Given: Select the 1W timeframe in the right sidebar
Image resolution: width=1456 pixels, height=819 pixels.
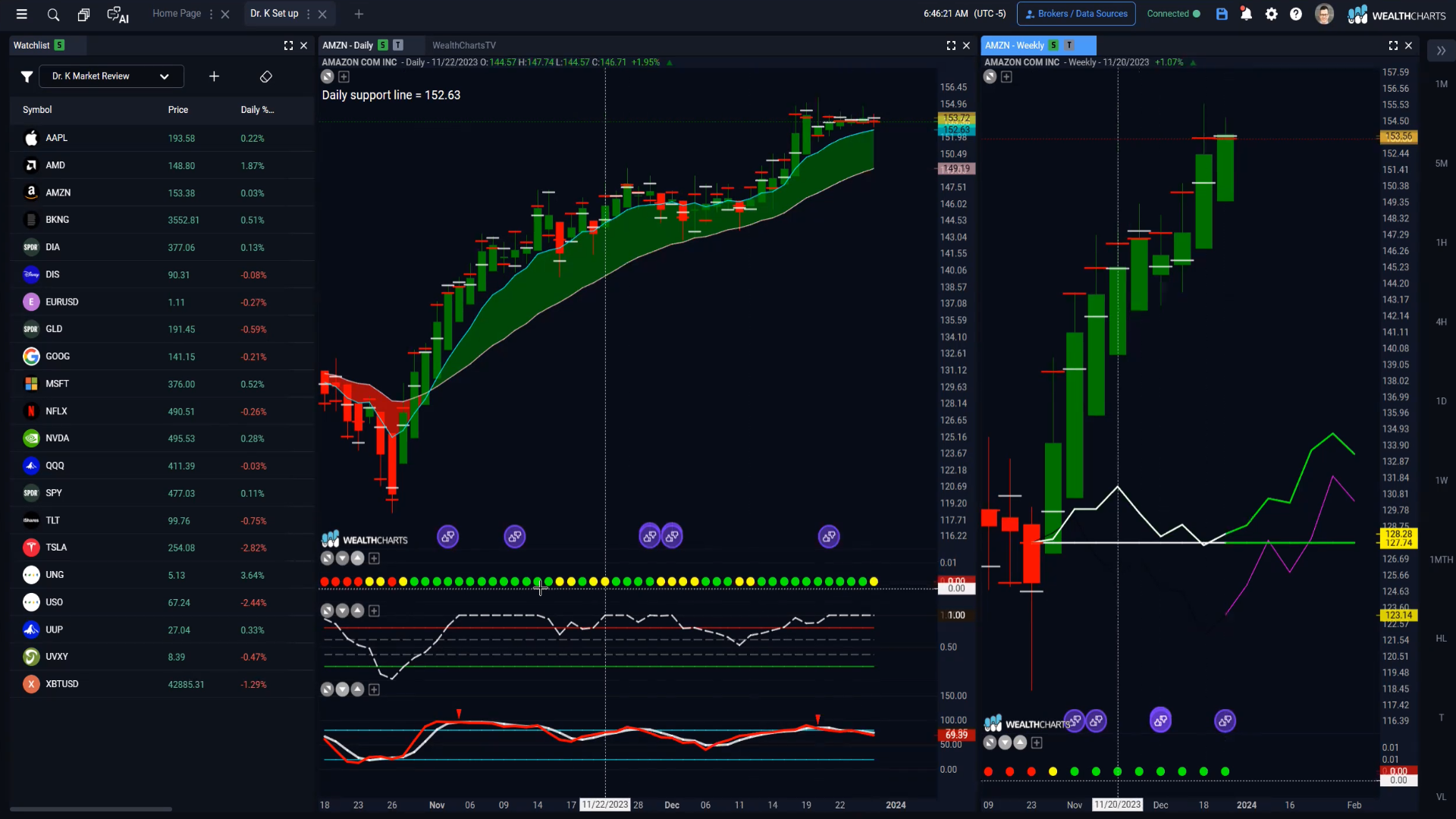Looking at the screenshot, I should tap(1441, 481).
